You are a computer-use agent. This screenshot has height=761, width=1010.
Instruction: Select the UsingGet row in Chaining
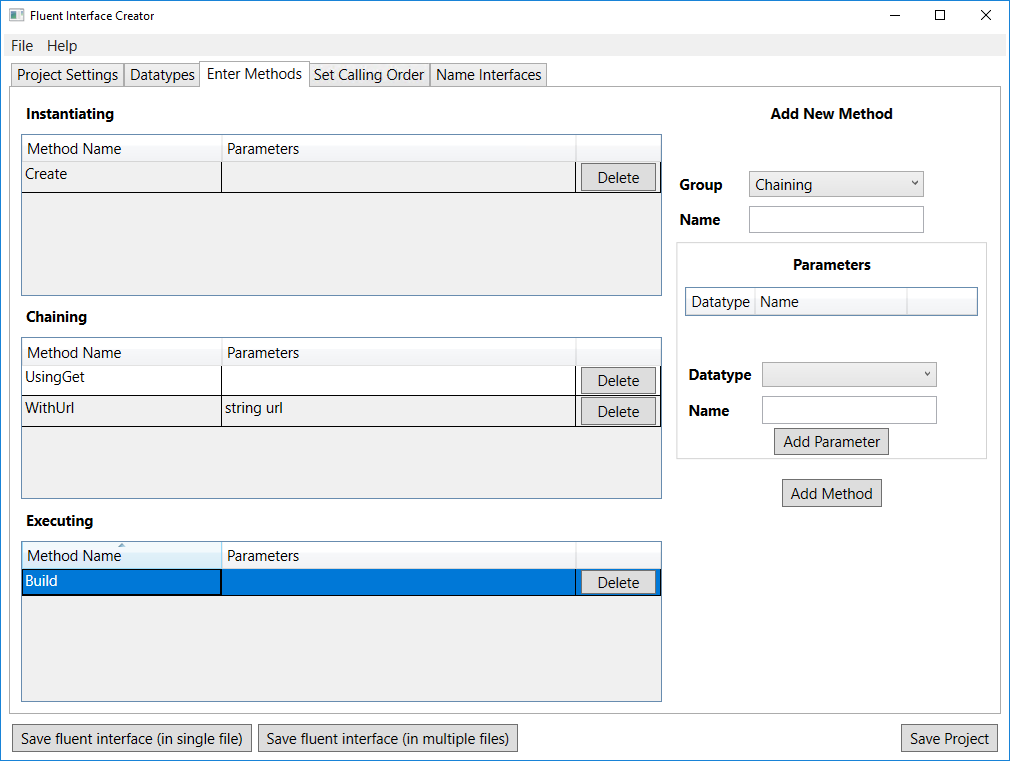point(341,380)
